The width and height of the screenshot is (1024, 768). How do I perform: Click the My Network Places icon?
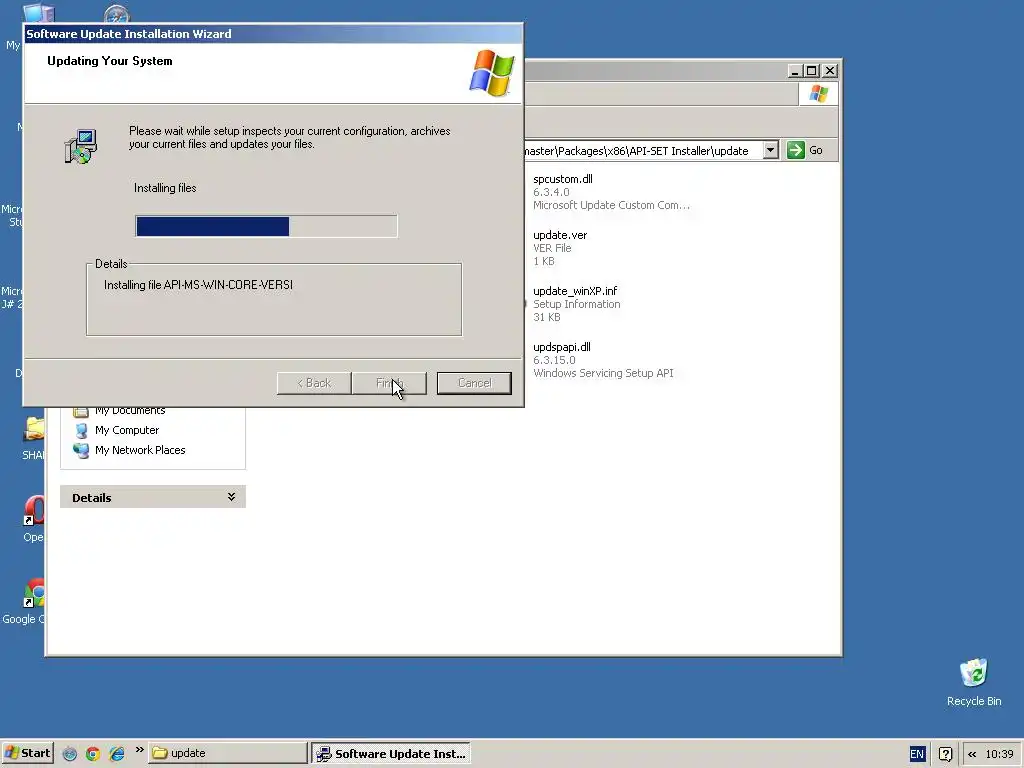tap(81, 450)
